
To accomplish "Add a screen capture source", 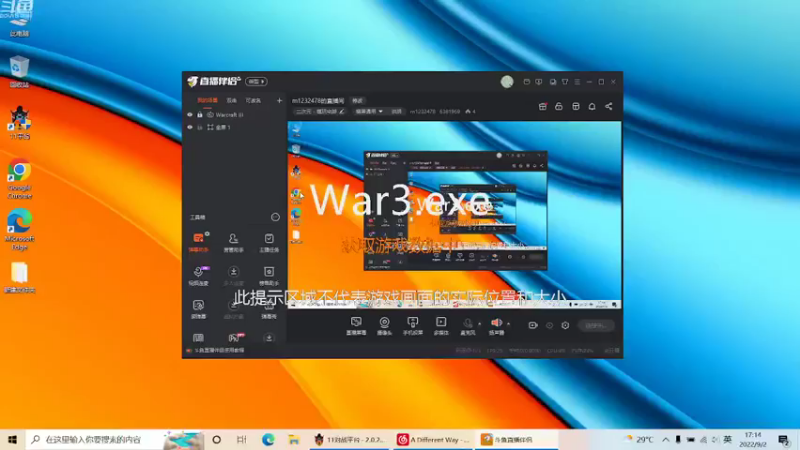I will coord(356,326).
